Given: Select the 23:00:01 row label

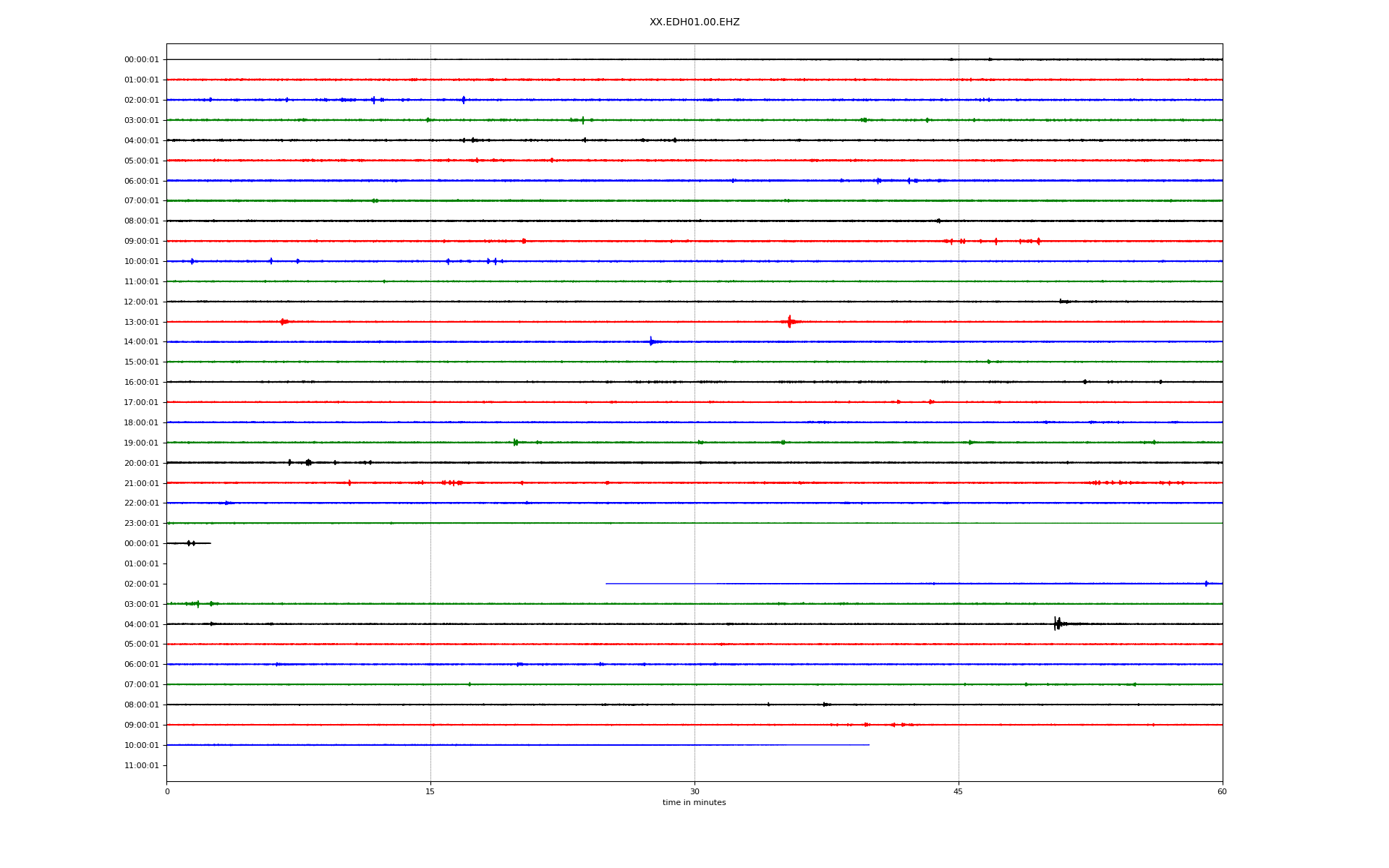Looking at the screenshot, I should (x=141, y=523).
